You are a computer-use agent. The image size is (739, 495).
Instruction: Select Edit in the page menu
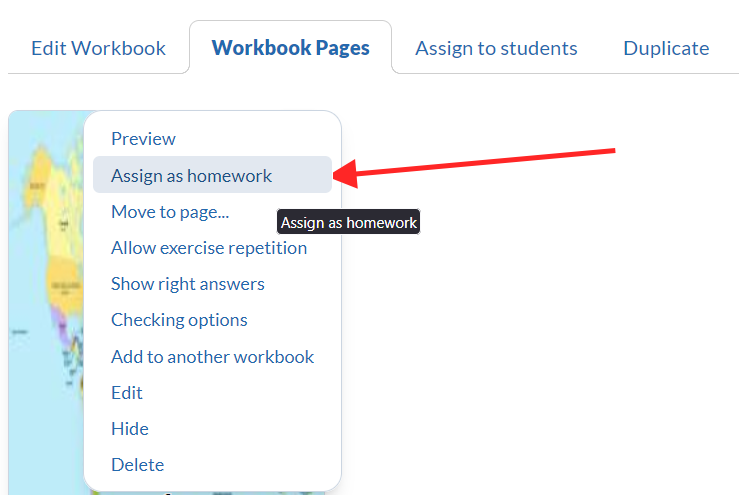click(127, 393)
